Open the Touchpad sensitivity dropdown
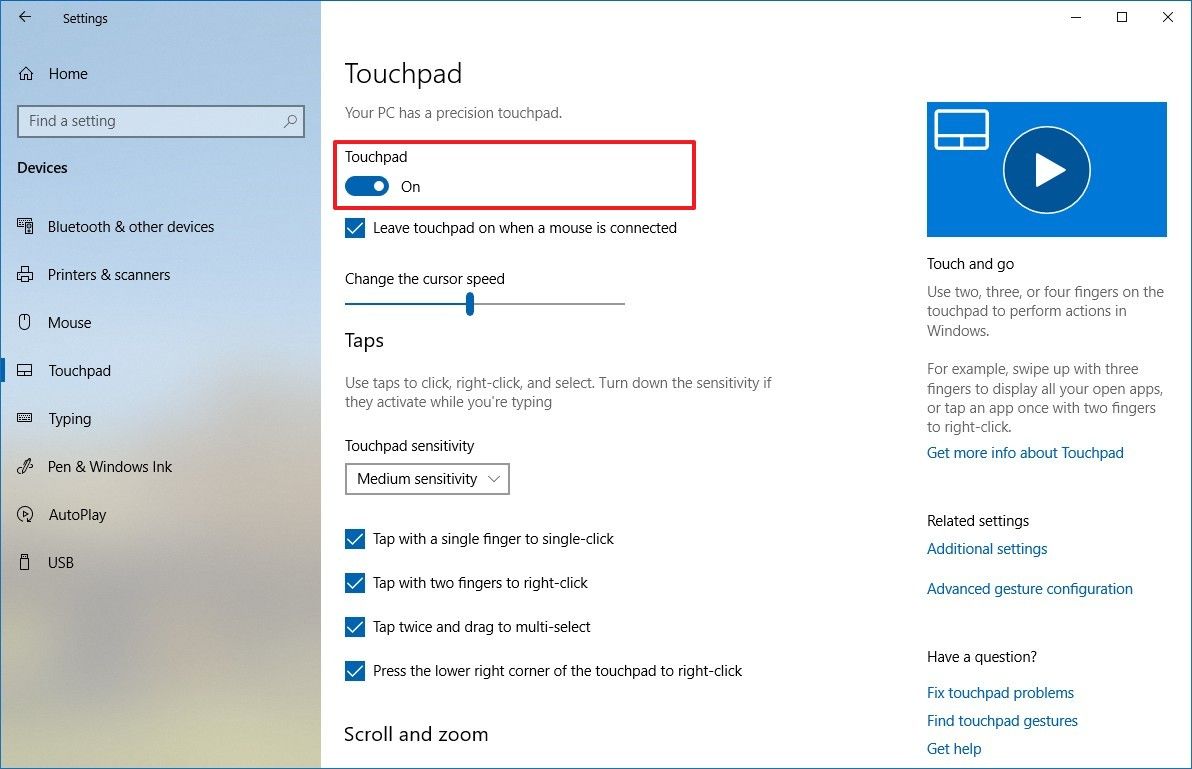 pos(427,479)
